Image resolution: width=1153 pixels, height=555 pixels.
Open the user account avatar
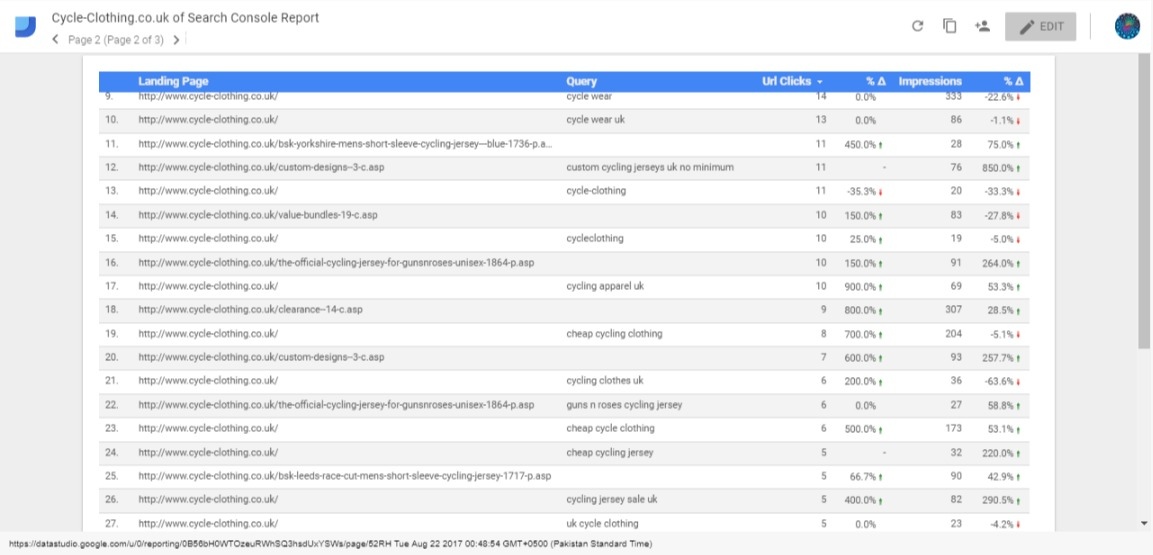click(1127, 27)
